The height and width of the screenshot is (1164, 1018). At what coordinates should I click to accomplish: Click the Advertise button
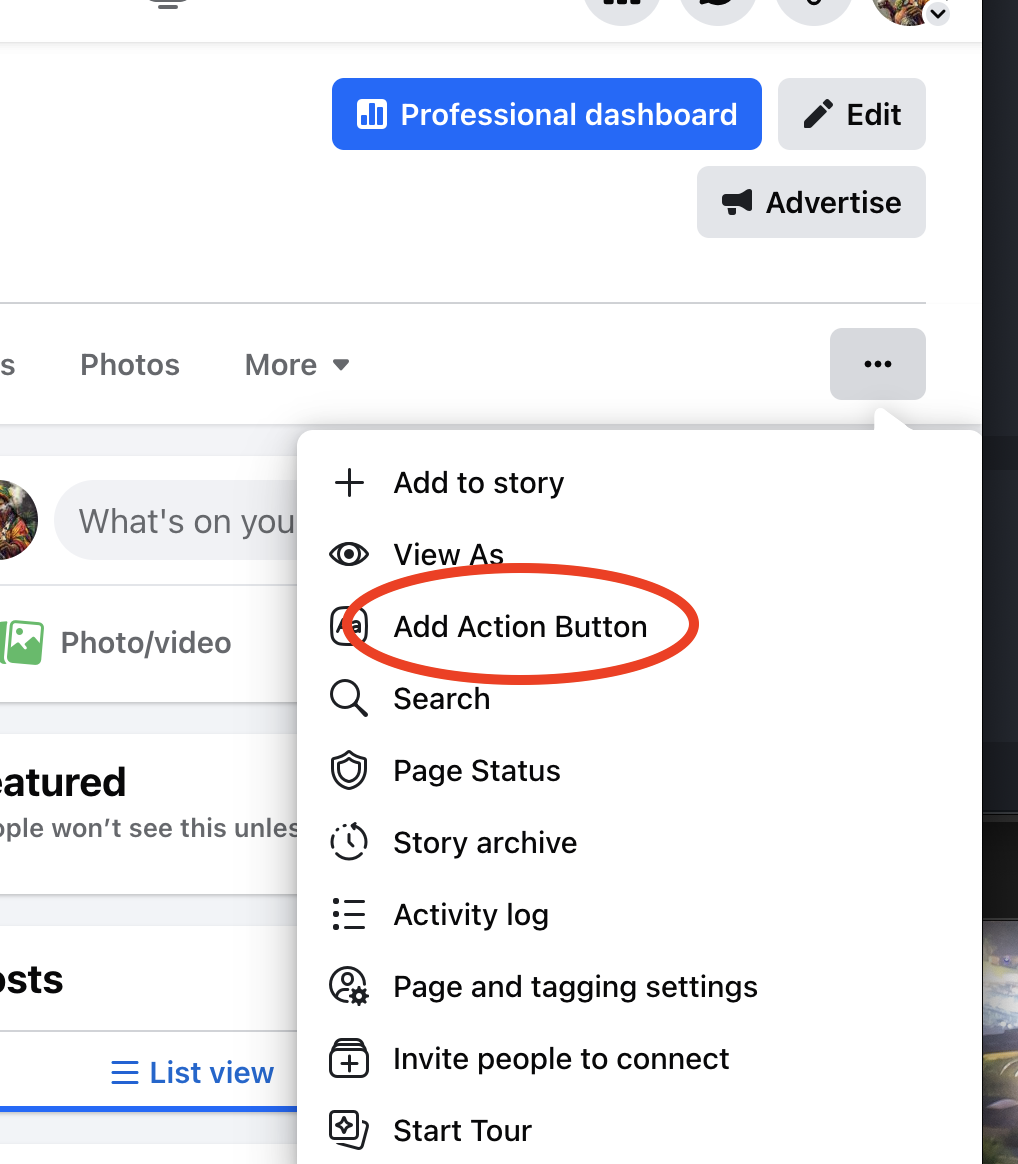[811, 203]
